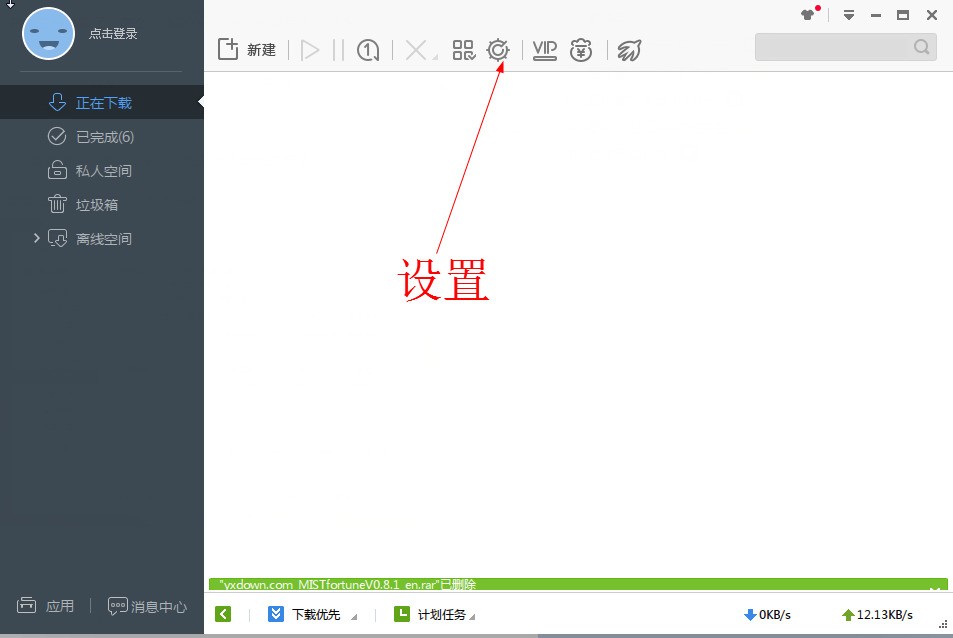Start download with the play icon
Viewport: 953px width, 638px height.
point(310,50)
